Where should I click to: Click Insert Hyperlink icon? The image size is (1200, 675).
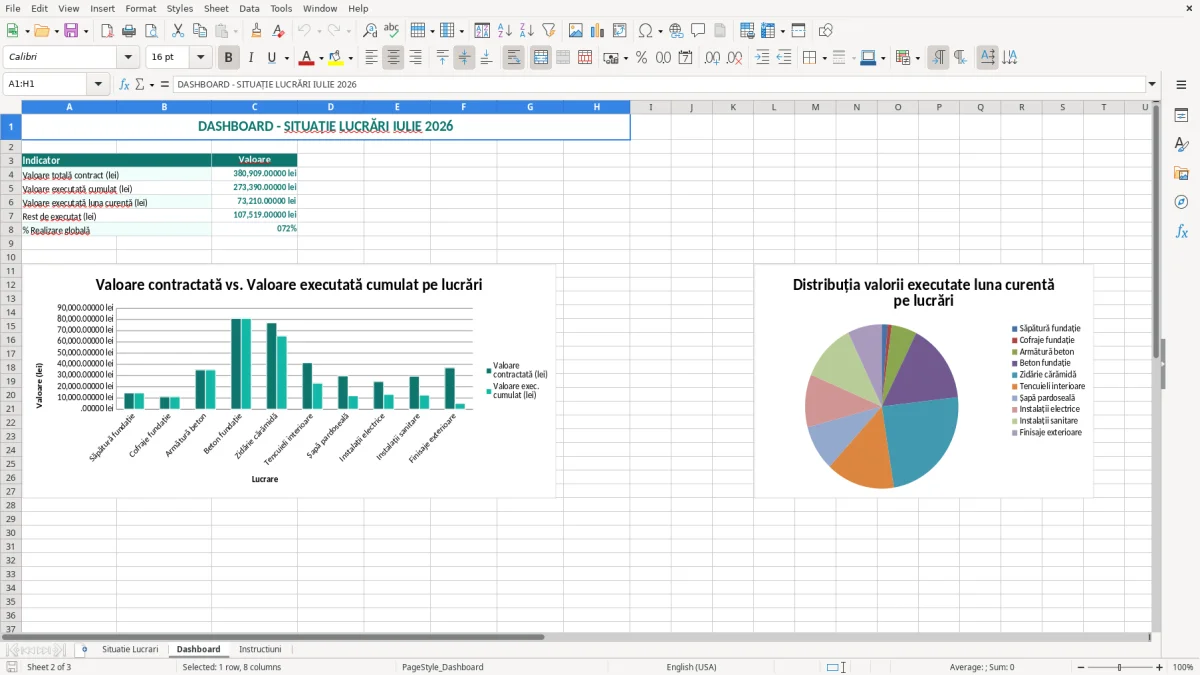(676, 31)
